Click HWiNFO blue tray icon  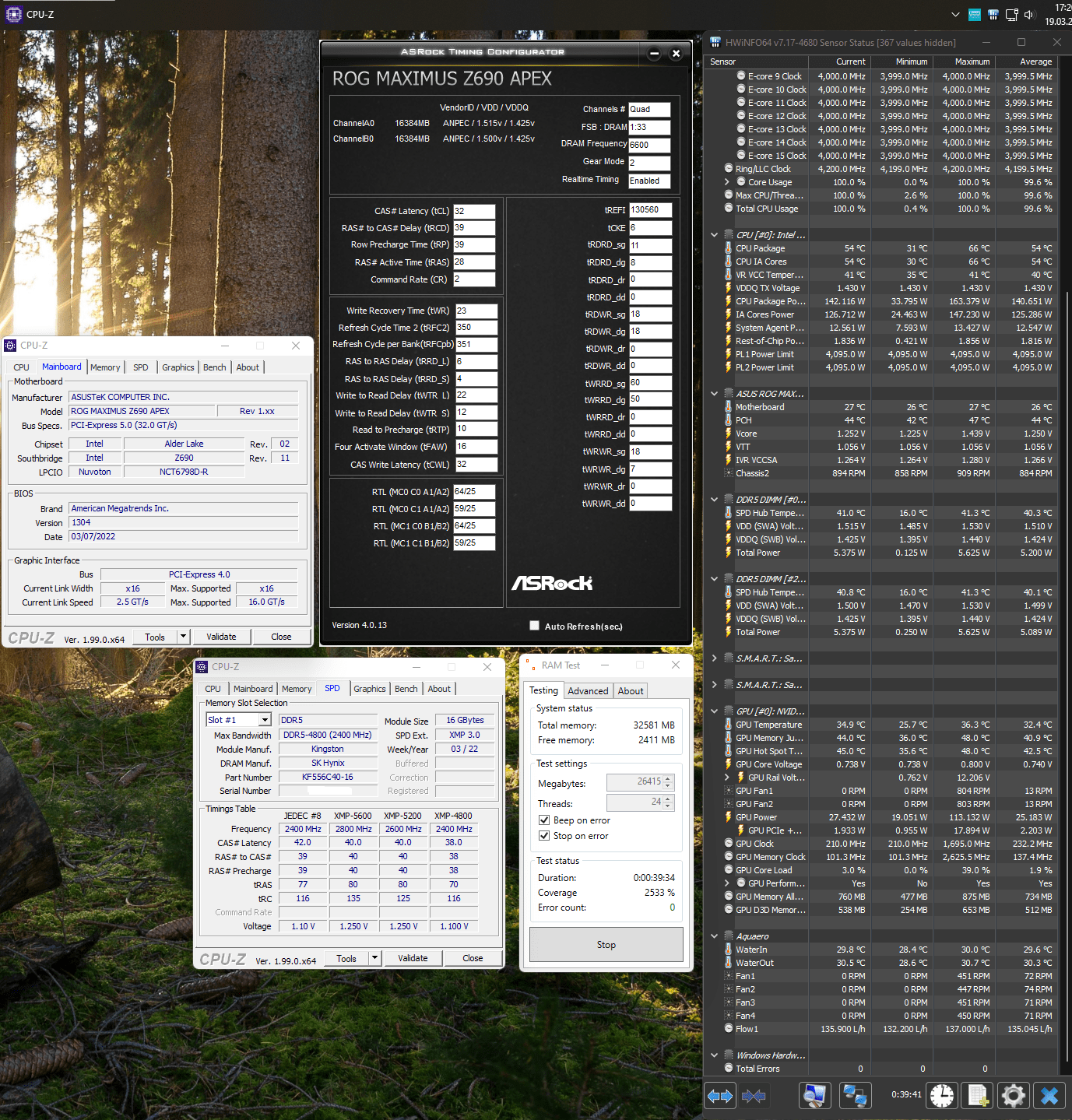click(993, 15)
